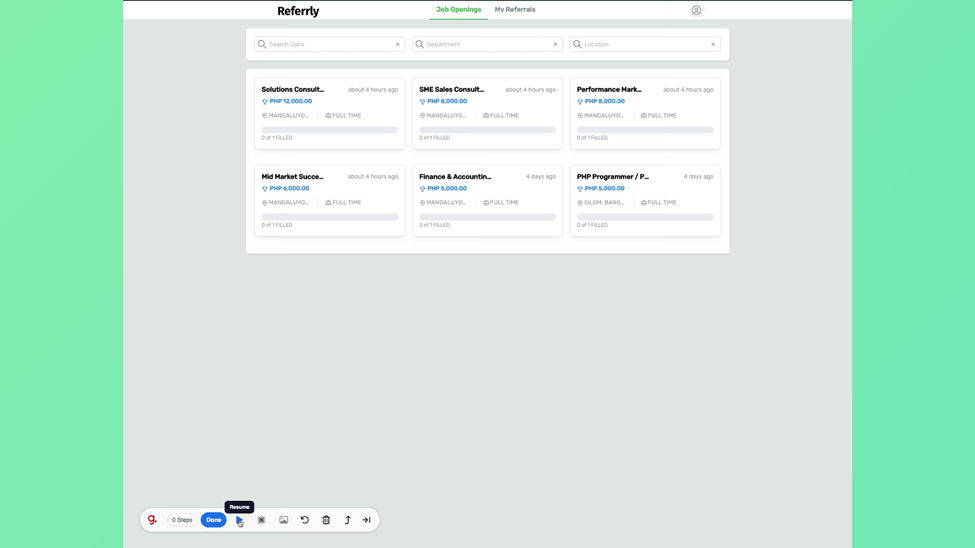
Task: Click the filled progress bar on the PHP Programmer card
Action: point(645,217)
